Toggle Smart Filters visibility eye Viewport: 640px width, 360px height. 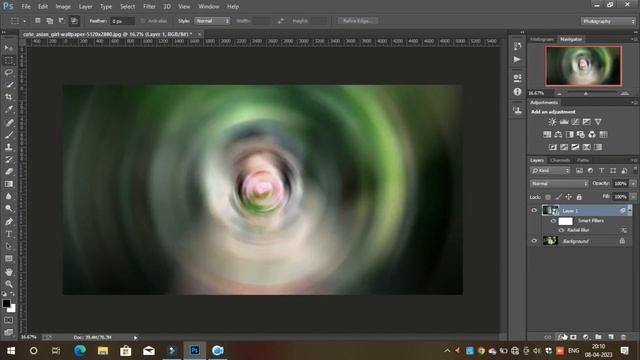(553, 221)
